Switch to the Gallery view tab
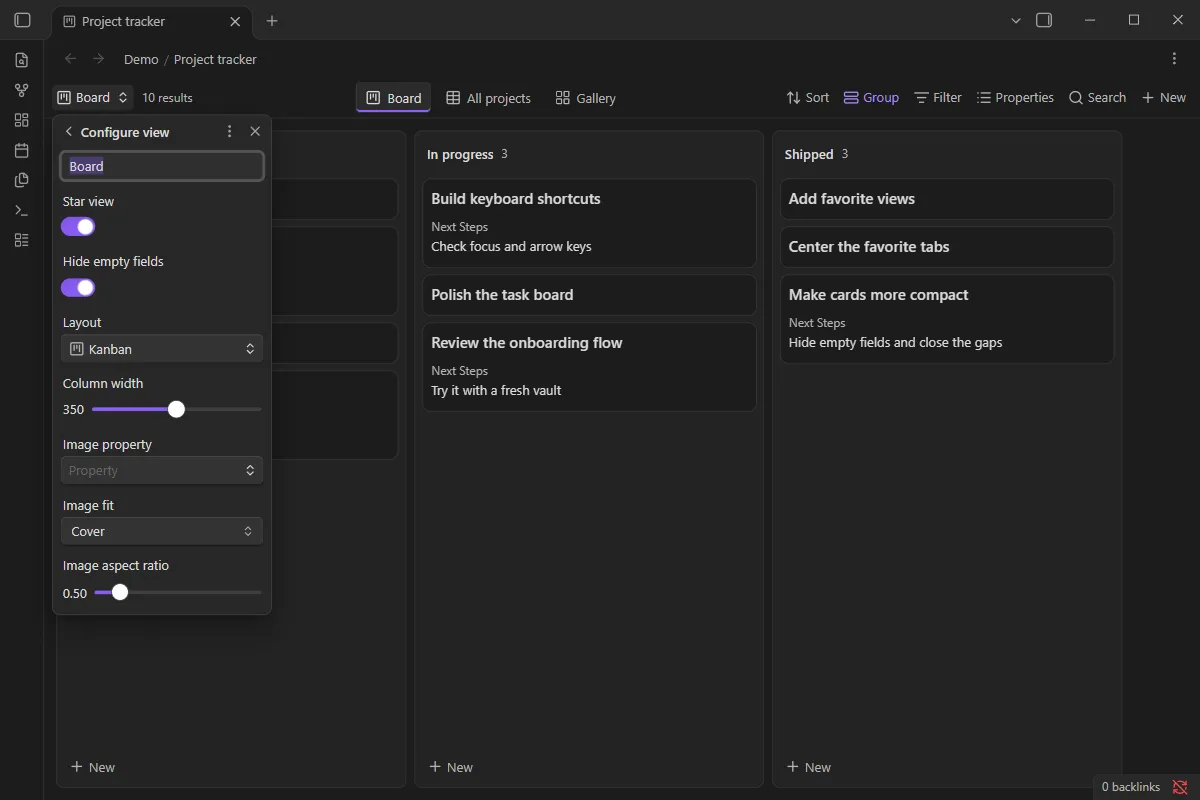The height and width of the screenshot is (800, 1200). pos(586,98)
